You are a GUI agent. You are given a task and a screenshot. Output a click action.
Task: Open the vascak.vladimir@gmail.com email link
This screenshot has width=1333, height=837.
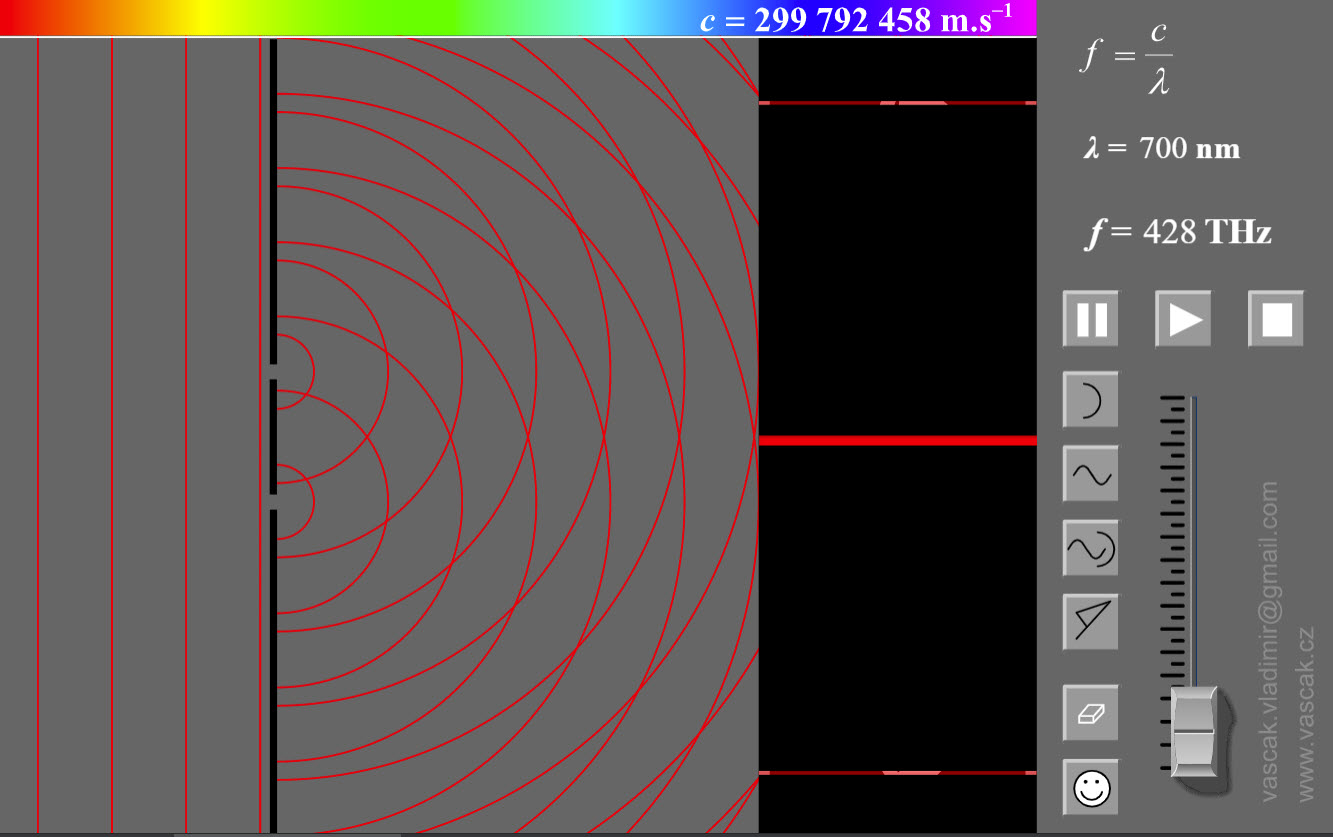click(1270, 641)
